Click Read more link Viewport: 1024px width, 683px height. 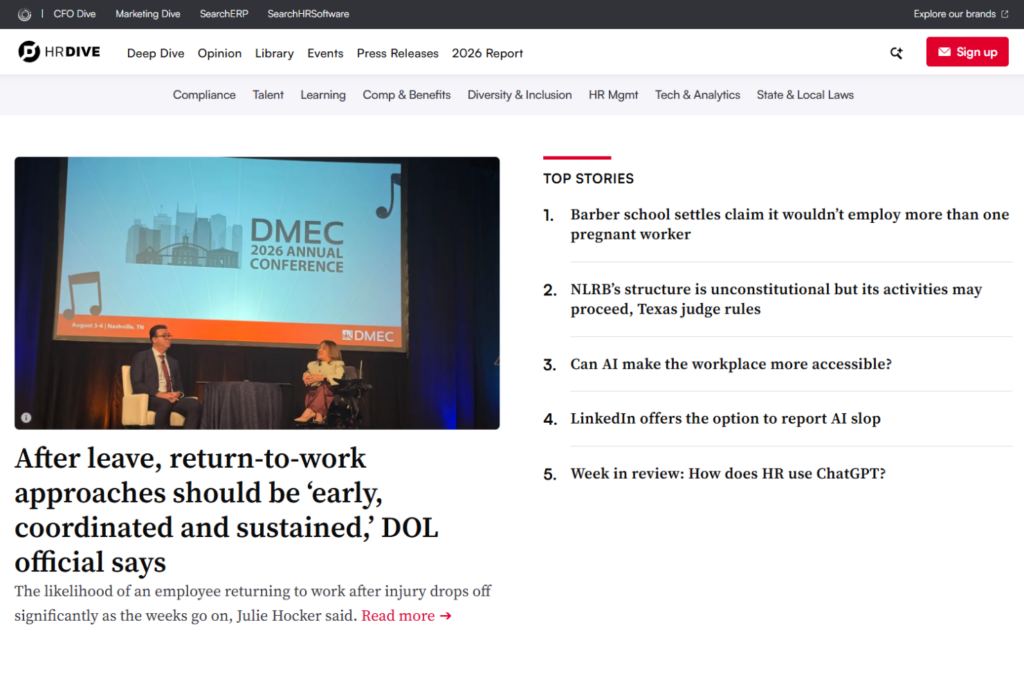coord(406,616)
